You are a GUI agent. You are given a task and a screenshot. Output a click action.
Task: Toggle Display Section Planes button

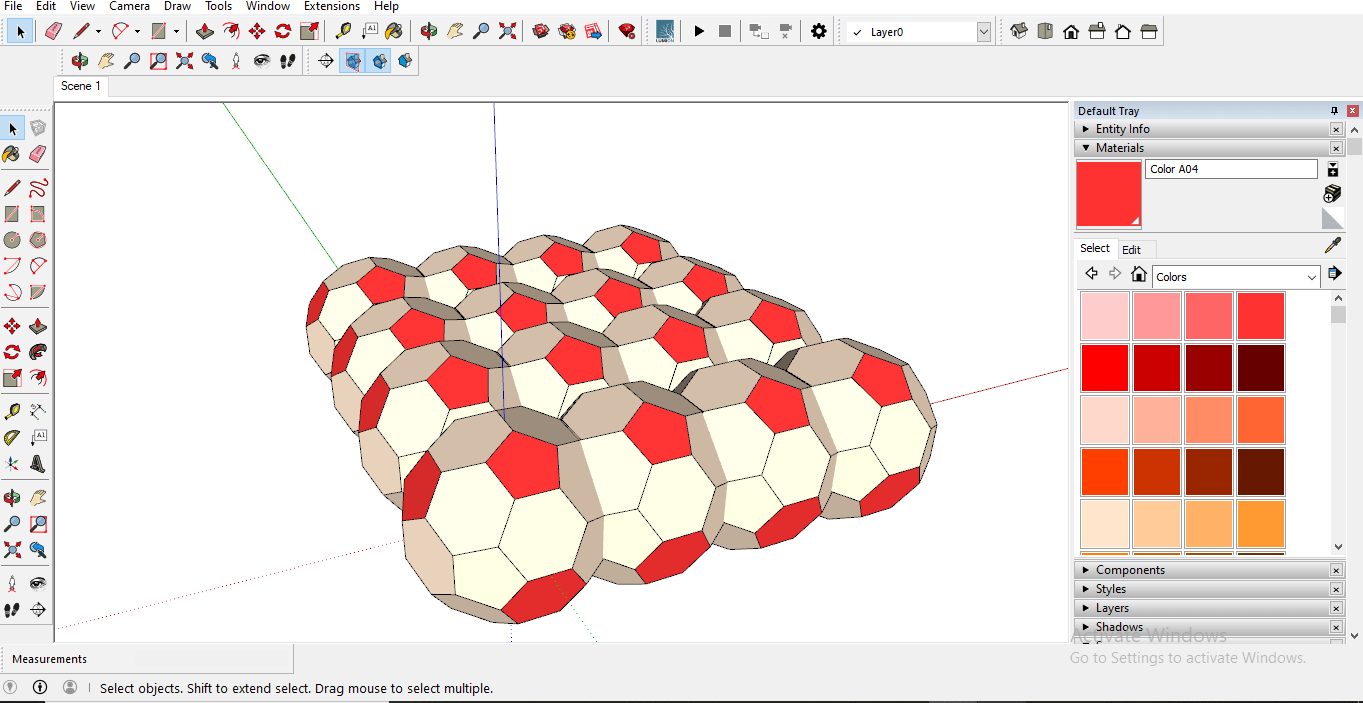click(353, 61)
